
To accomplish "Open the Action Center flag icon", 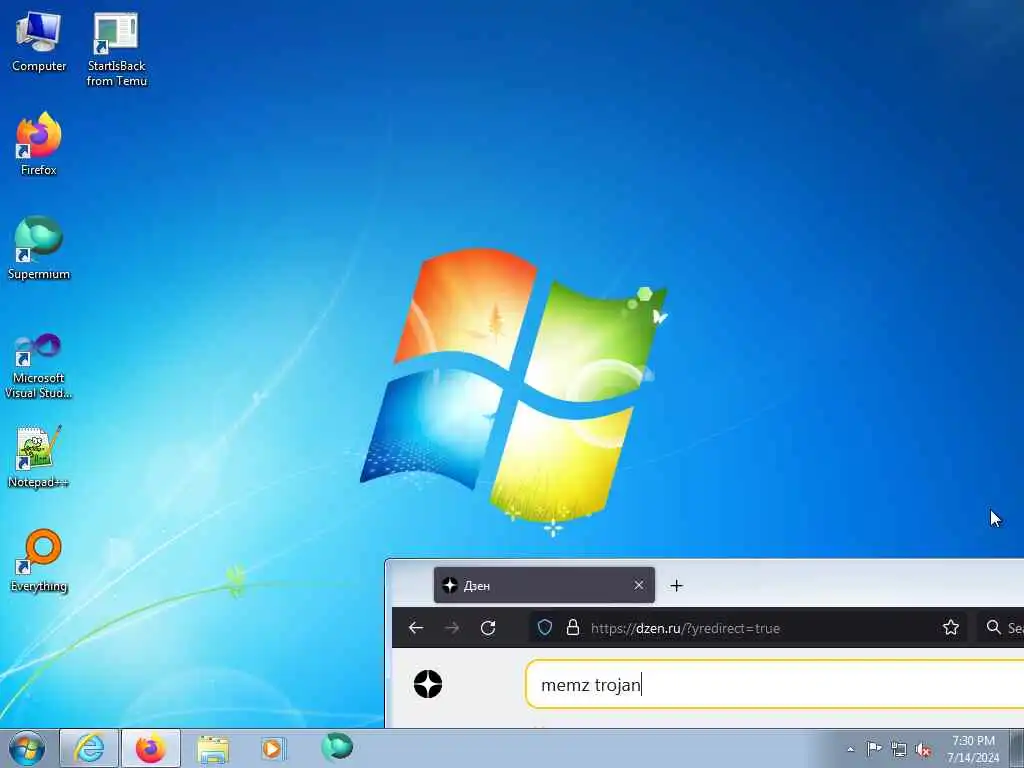I will [874, 749].
